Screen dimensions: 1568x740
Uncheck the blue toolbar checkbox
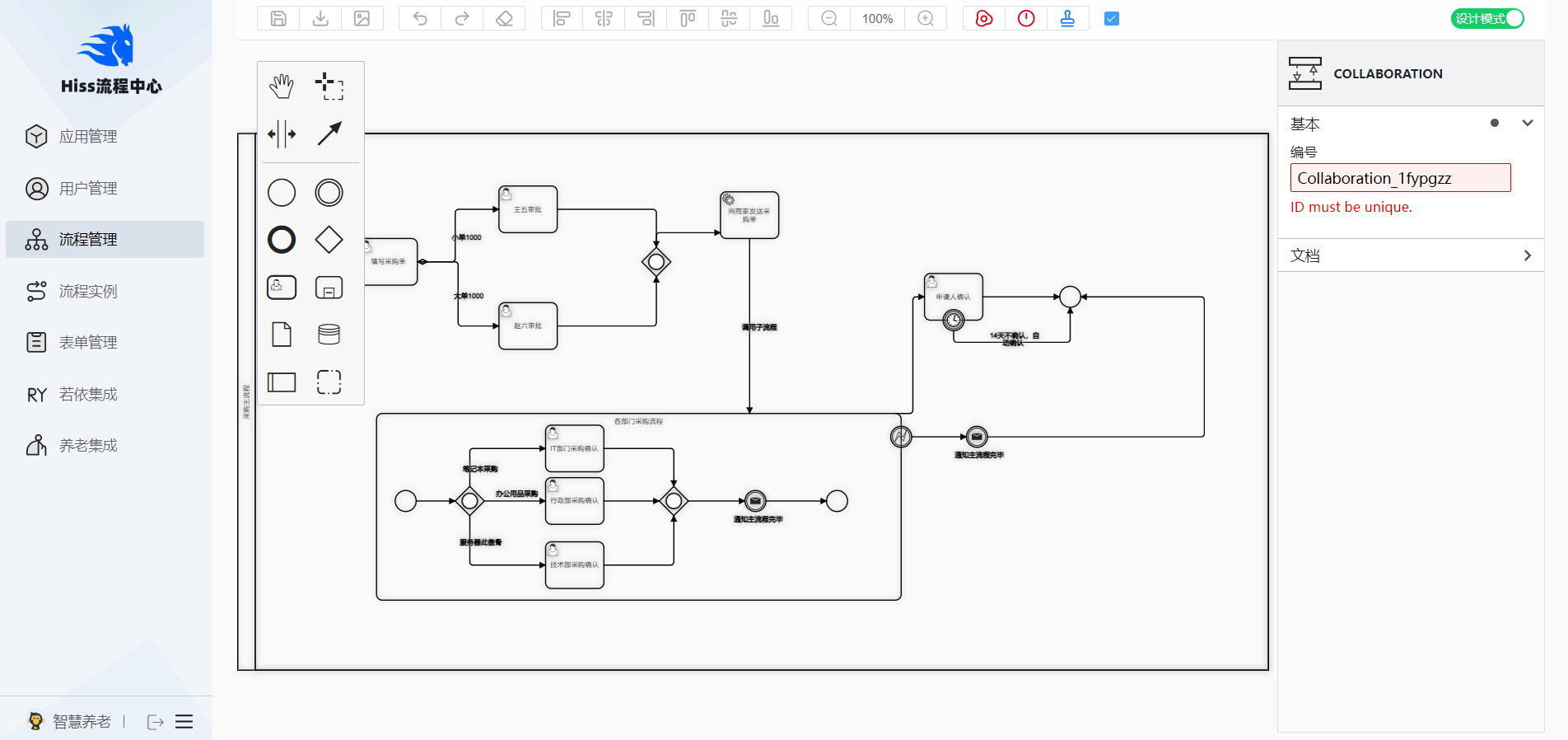point(1111,18)
